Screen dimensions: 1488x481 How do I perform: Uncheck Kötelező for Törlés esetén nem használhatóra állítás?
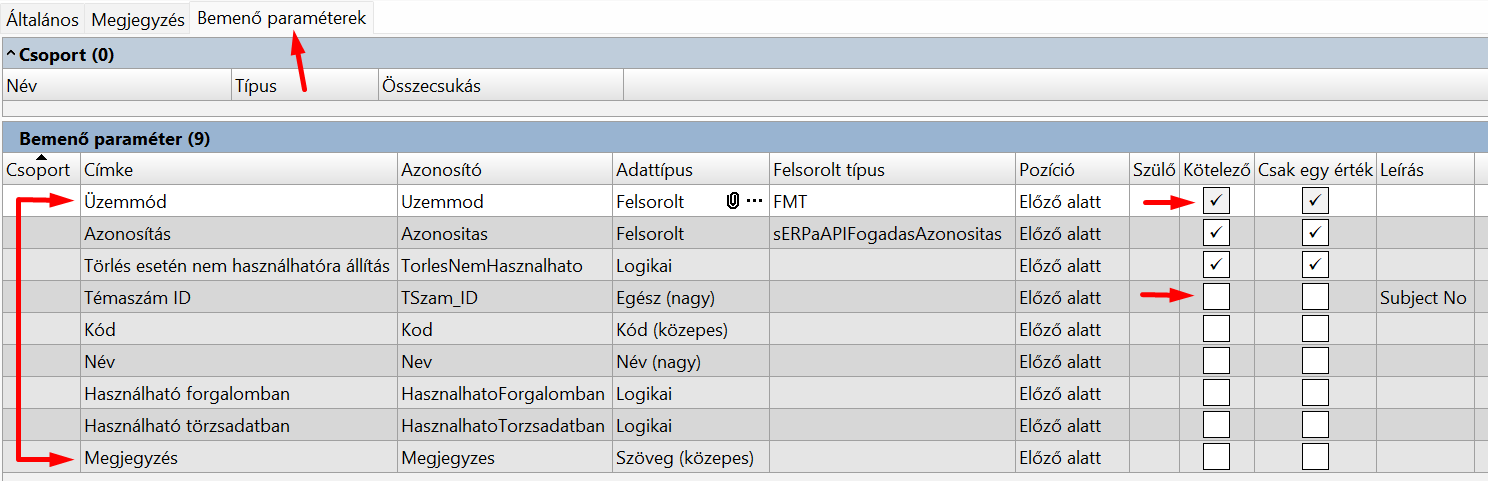point(1216,265)
